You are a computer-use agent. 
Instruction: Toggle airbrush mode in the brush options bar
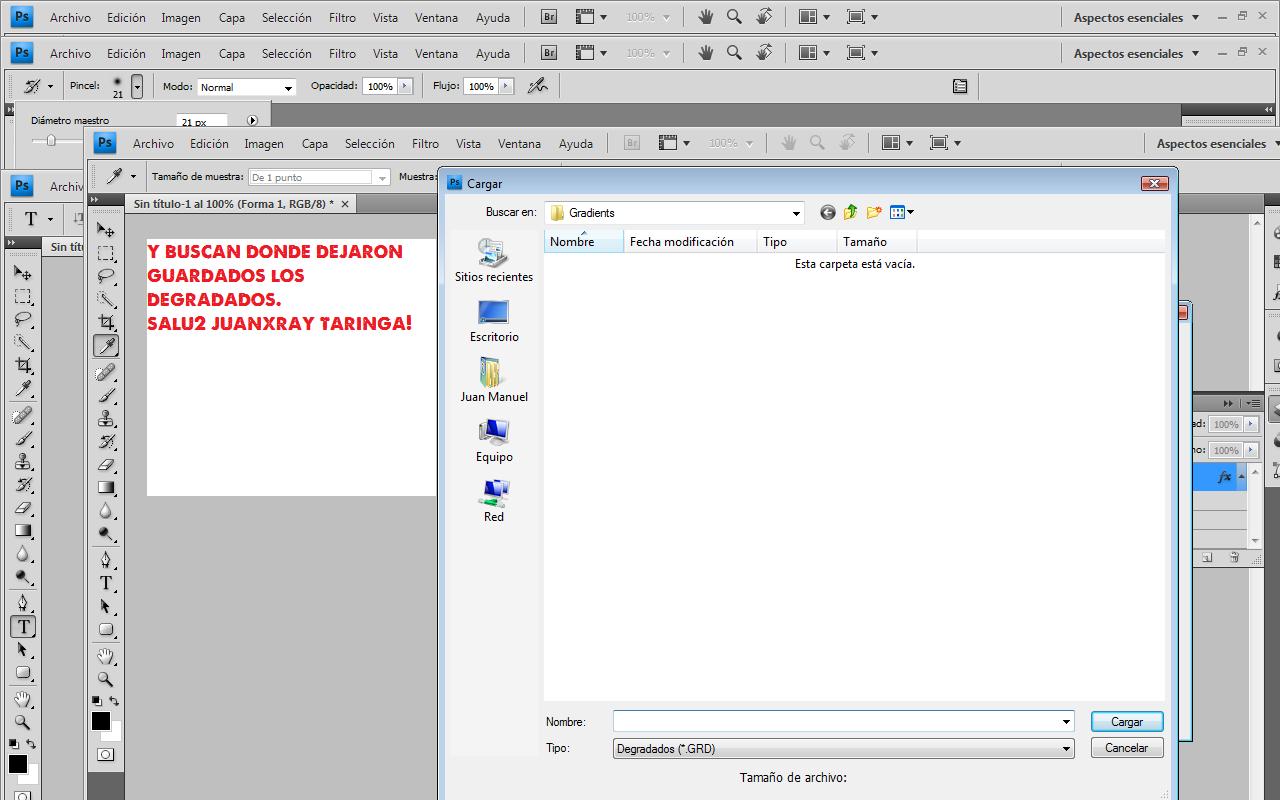(x=538, y=86)
